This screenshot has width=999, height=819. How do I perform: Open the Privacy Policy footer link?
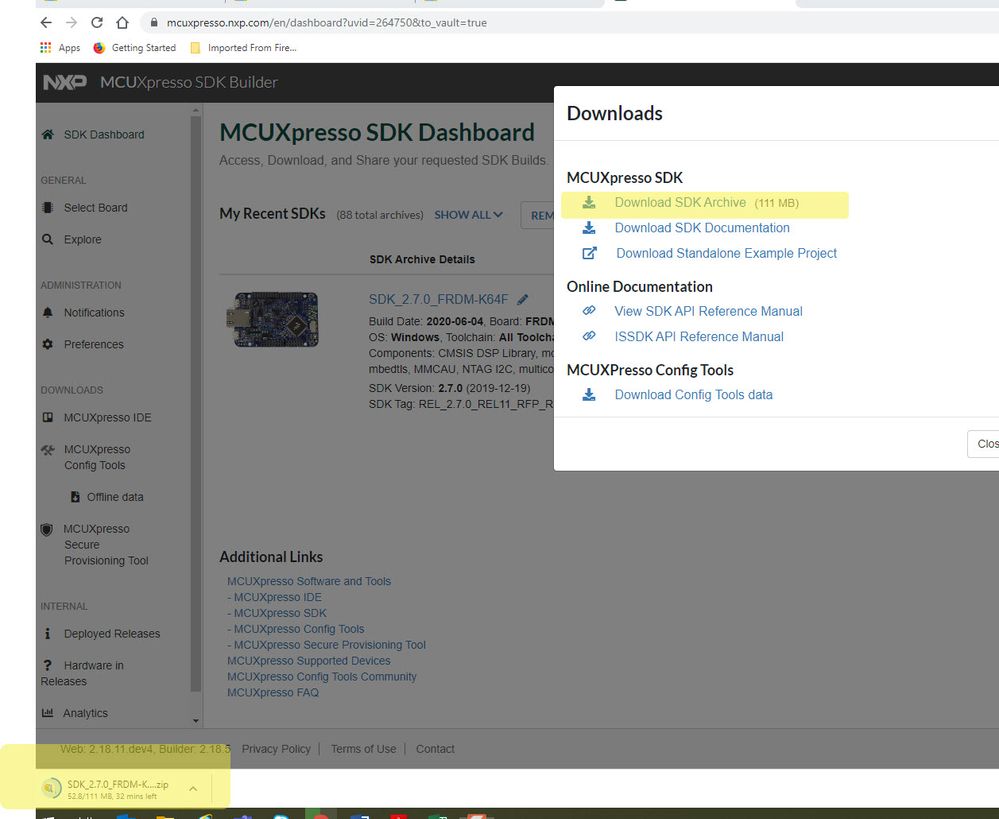tap(276, 749)
